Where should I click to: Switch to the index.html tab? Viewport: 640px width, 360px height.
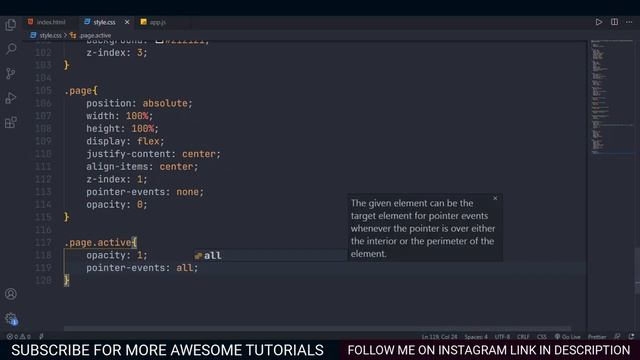point(47,22)
